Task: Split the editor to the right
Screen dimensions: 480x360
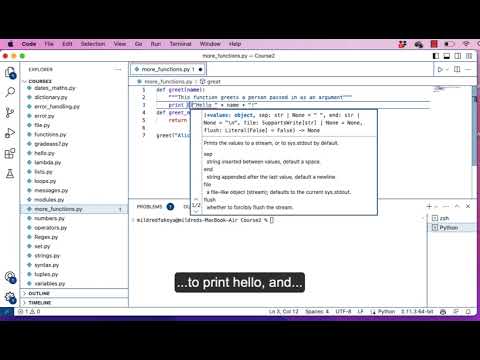Action: pyautogui.click(x=457, y=69)
